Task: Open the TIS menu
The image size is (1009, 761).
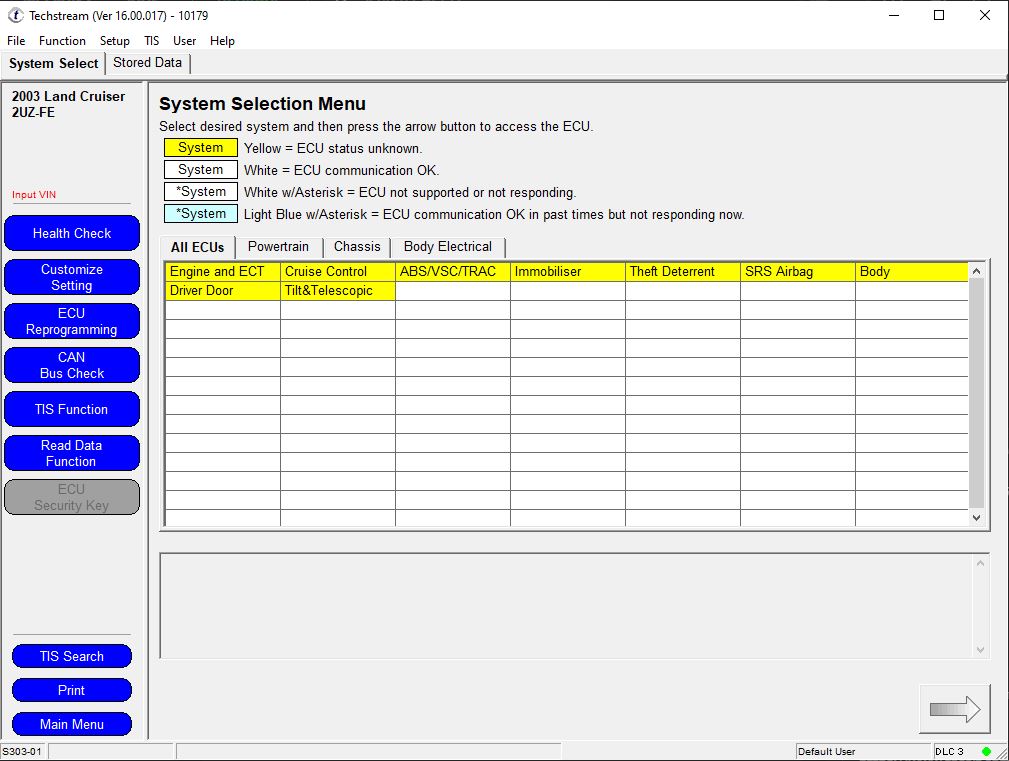Action: click(151, 41)
